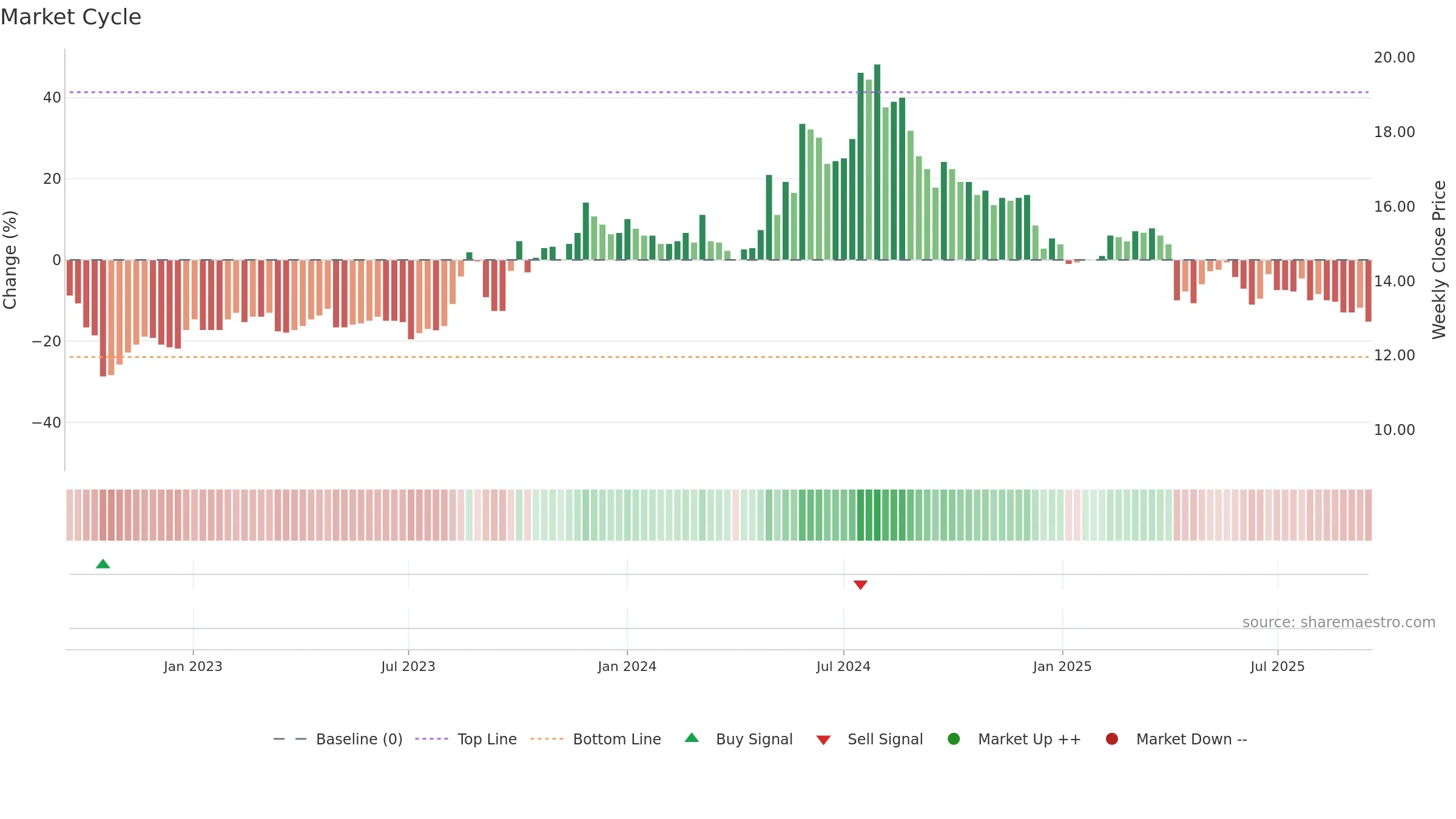The height and width of the screenshot is (819, 1456).
Task: Click the red sell signal triangle marker
Action: 860,585
